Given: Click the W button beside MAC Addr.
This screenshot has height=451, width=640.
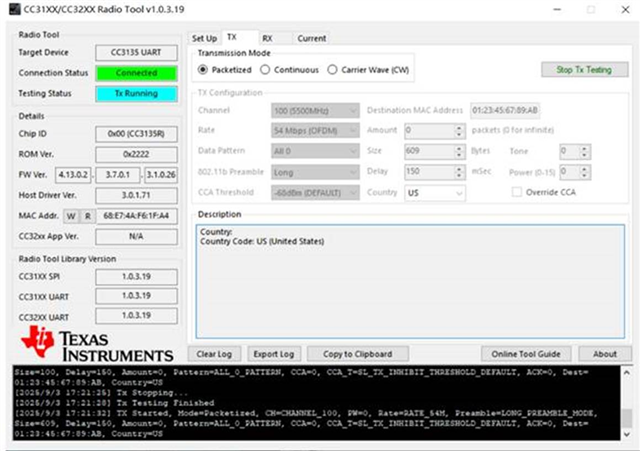Looking at the screenshot, I should pyautogui.click(x=71, y=216).
